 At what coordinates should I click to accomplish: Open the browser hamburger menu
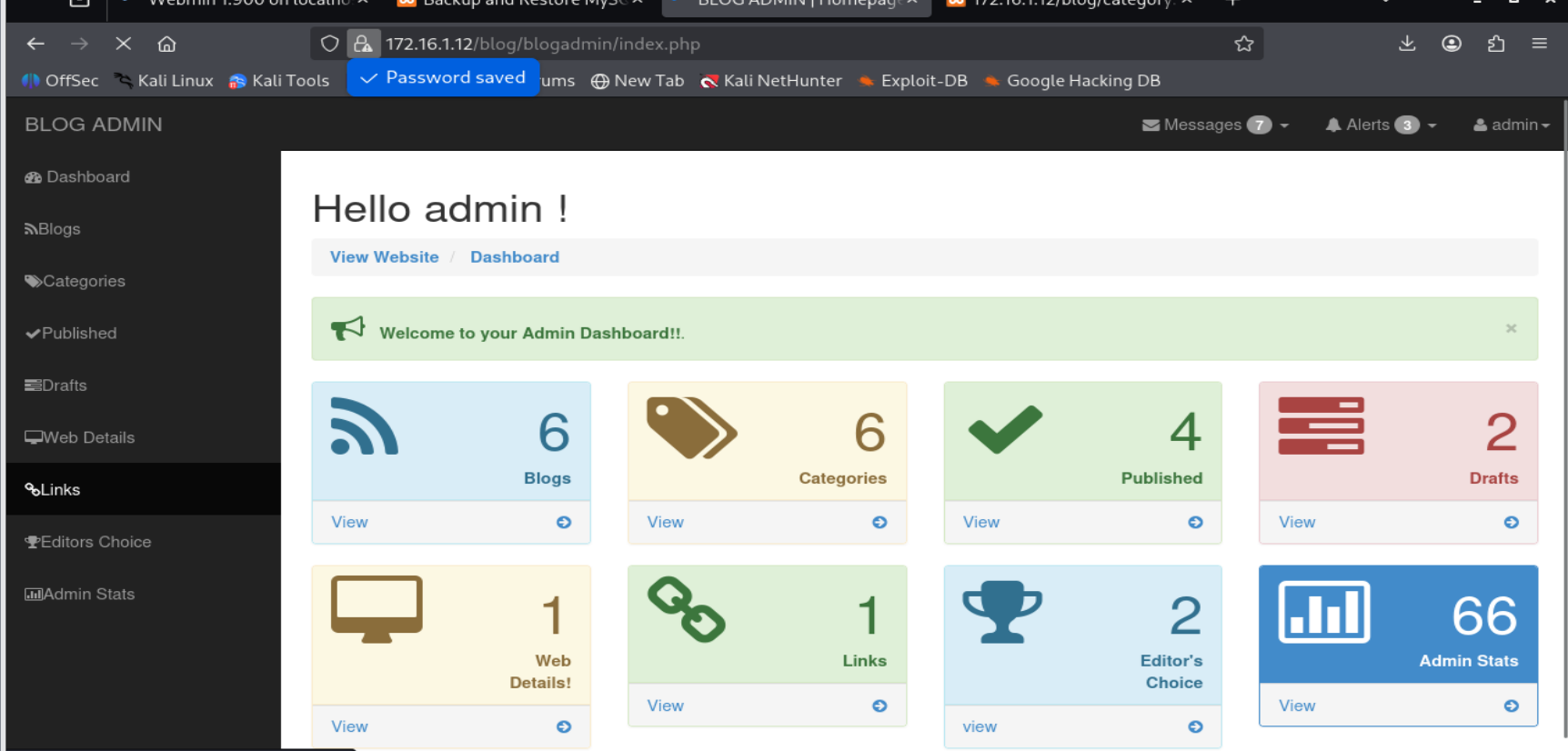[1539, 44]
